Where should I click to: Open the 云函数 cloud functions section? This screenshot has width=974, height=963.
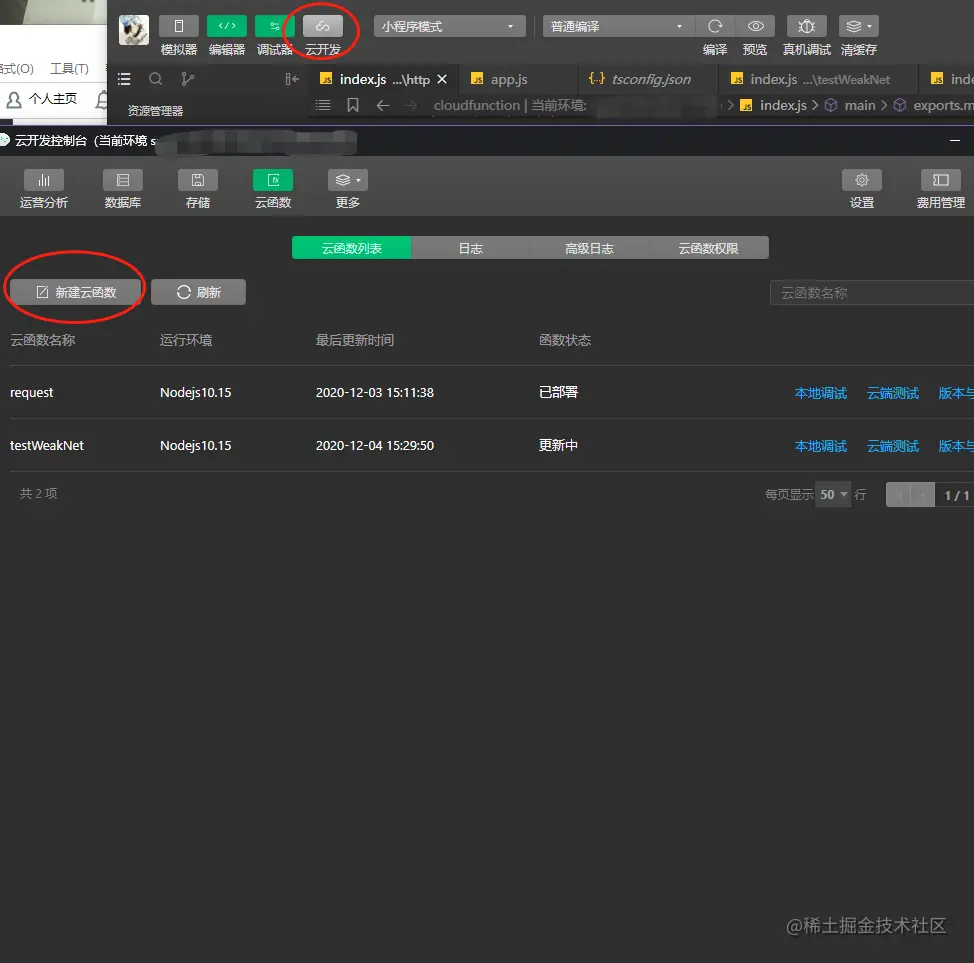point(273,189)
